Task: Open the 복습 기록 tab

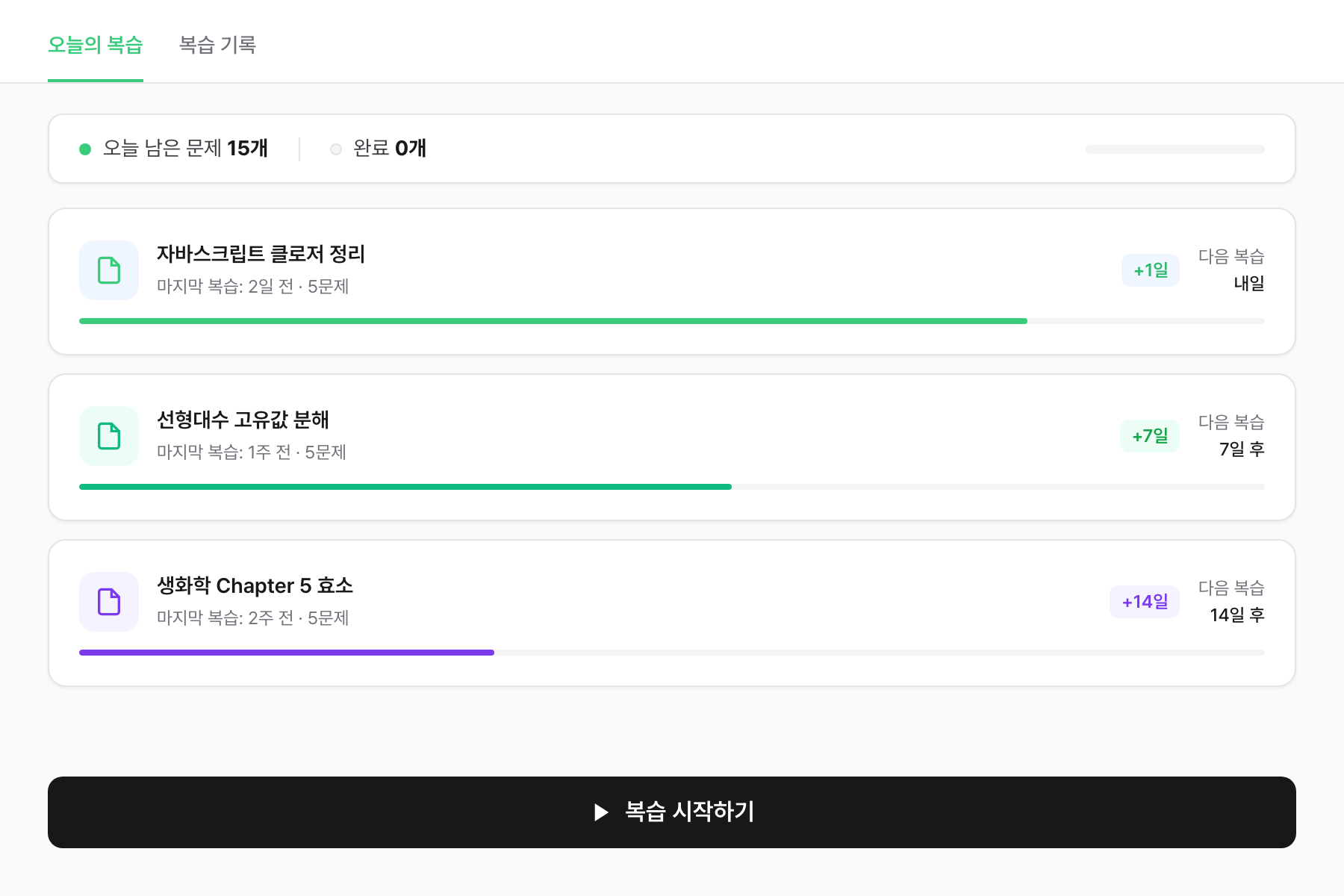Action: point(217,45)
